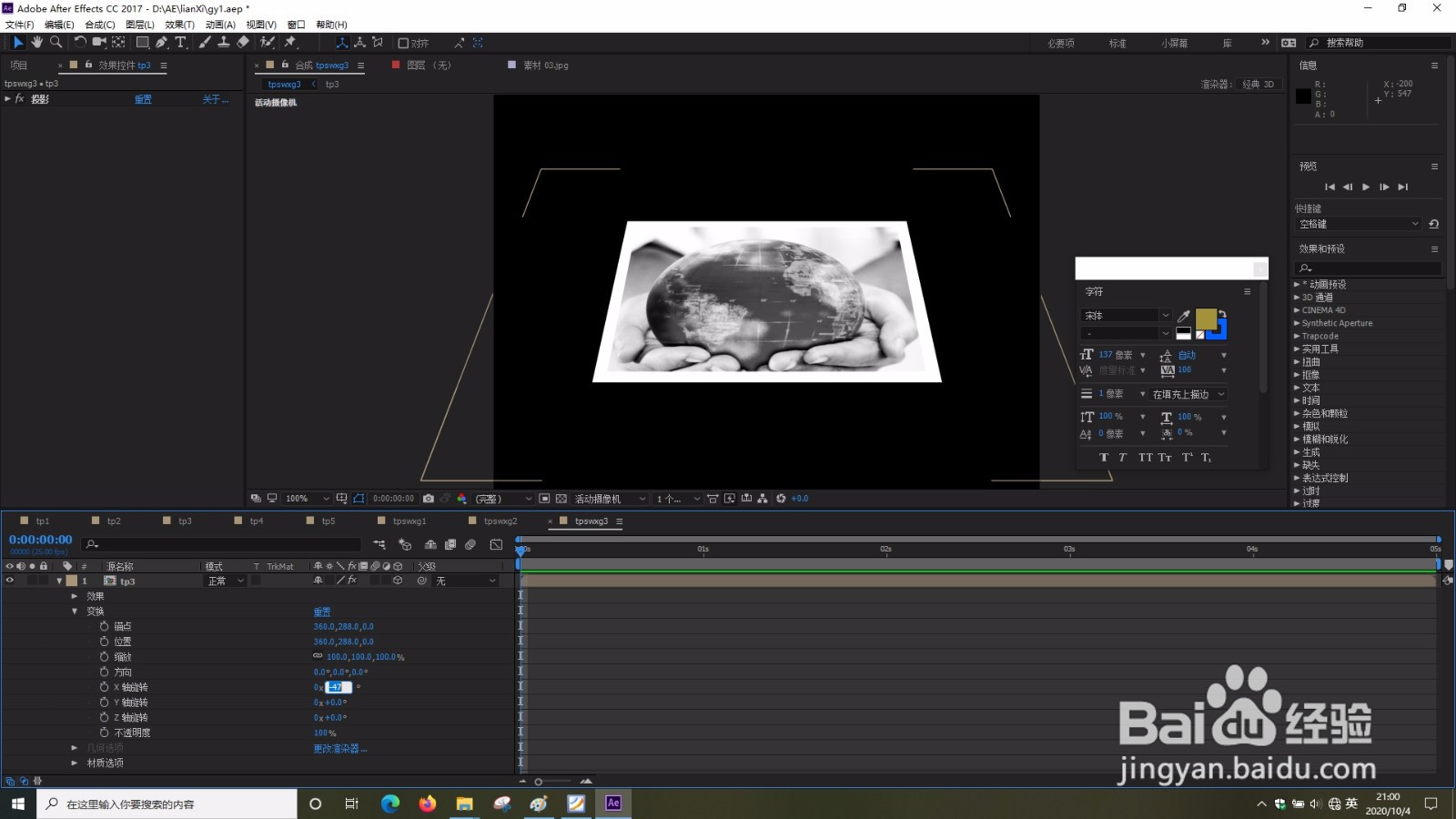Select the Type text tool
The height and width of the screenshot is (819, 1456).
(x=180, y=42)
